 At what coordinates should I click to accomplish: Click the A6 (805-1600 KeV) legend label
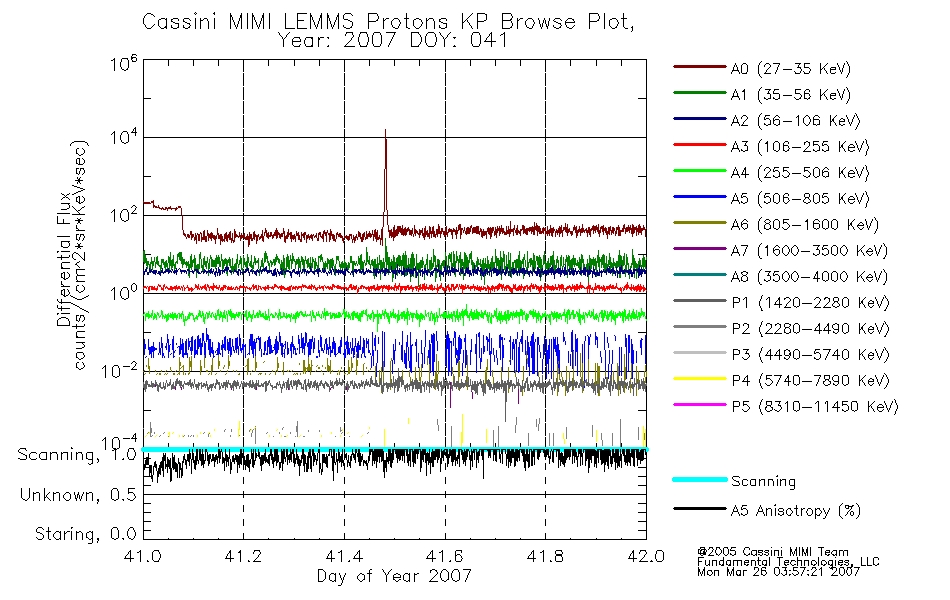click(x=805, y=225)
